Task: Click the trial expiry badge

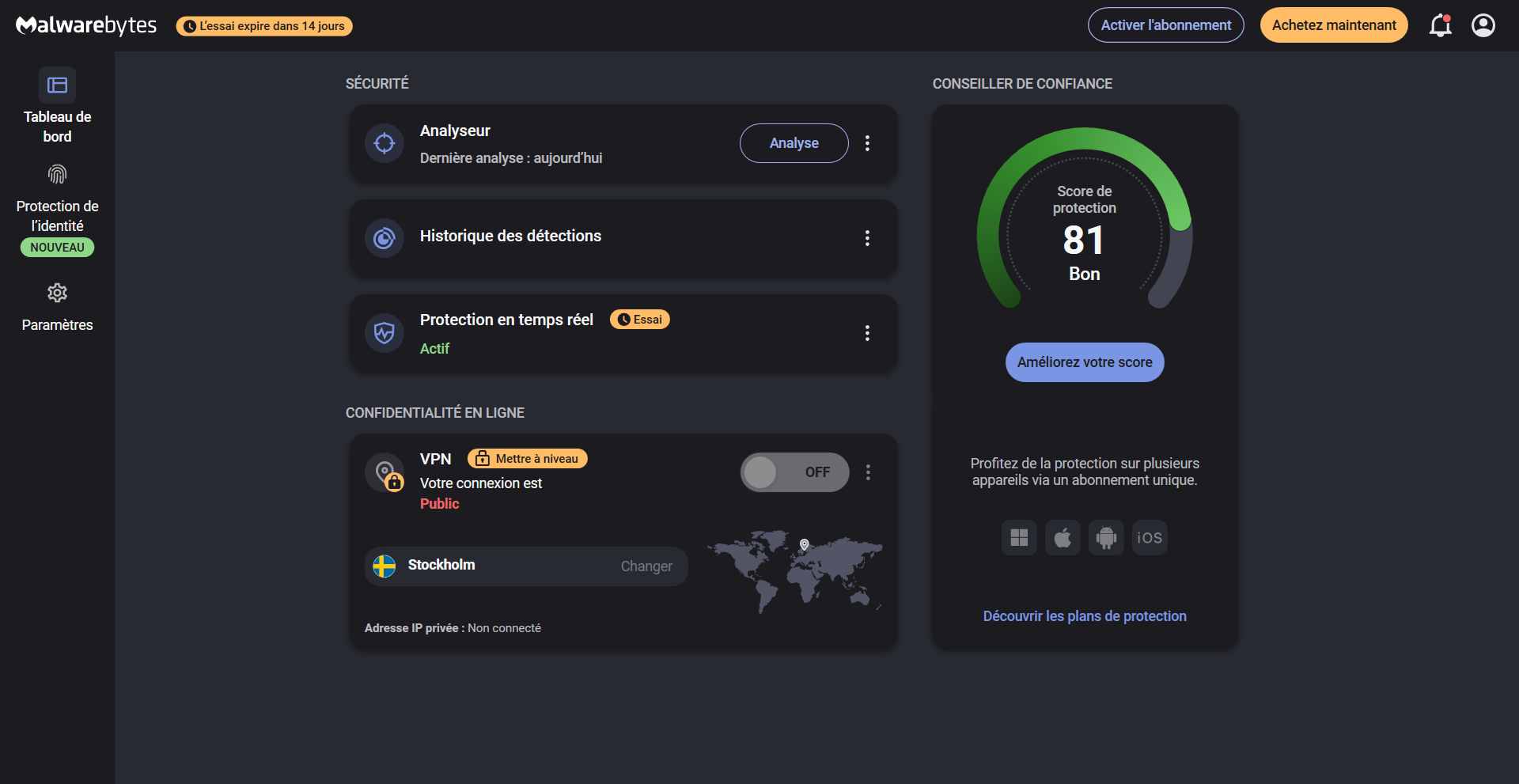Action: [x=264, y=26]
